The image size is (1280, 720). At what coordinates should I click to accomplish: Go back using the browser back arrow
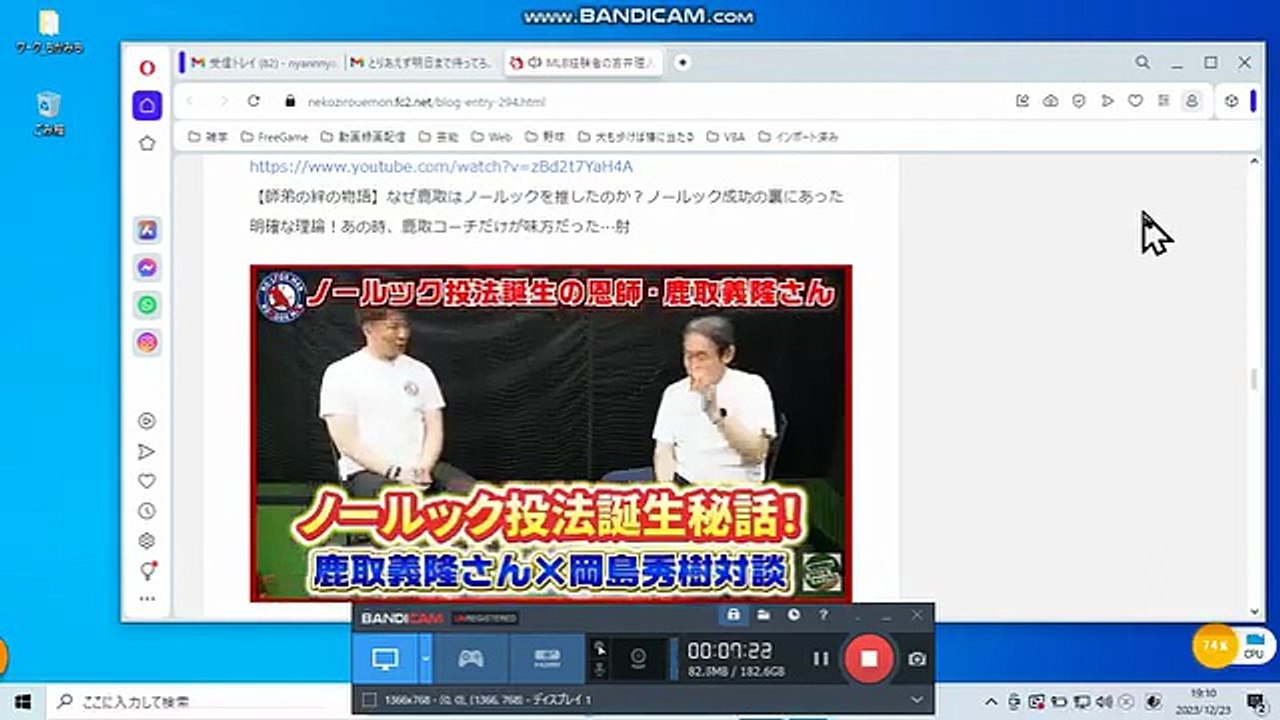pyautogui.click(x=190, y=101)
